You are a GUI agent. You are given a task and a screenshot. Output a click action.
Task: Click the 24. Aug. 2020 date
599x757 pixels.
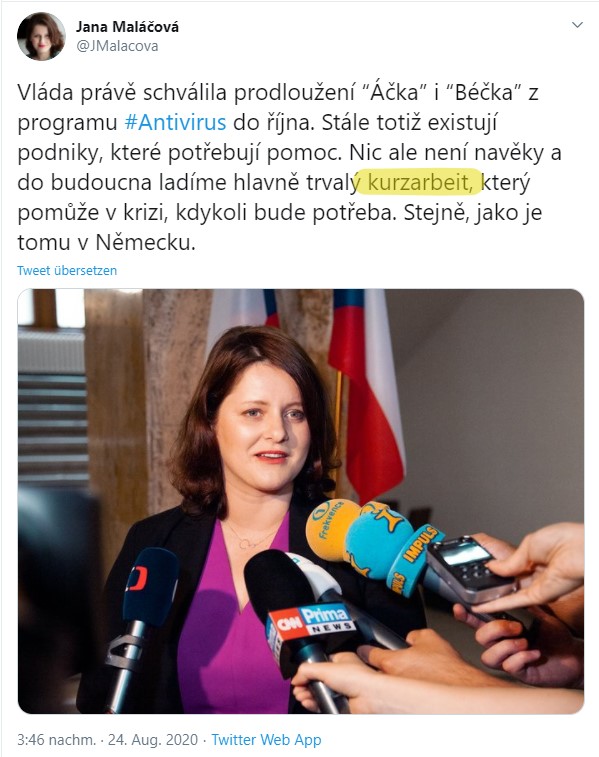153,740
